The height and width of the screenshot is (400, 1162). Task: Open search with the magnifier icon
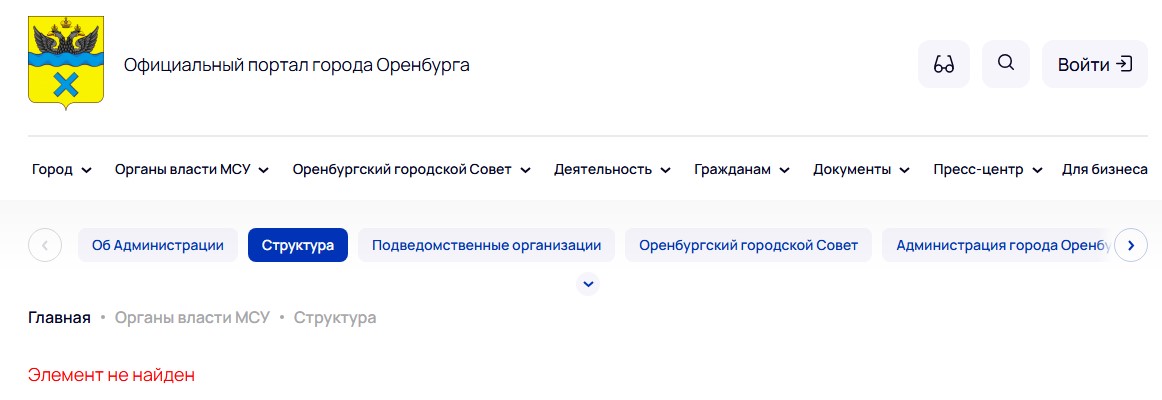click(1006, 64)
